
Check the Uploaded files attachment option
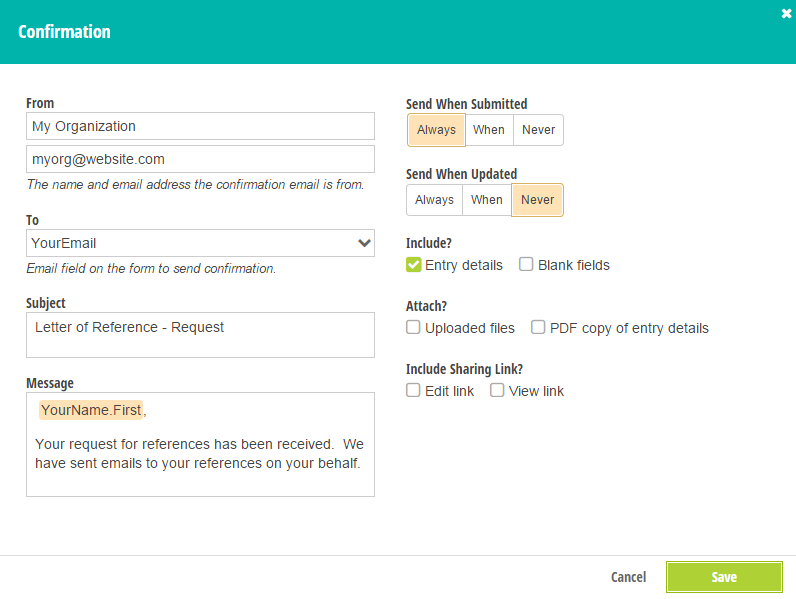(413, 327)
